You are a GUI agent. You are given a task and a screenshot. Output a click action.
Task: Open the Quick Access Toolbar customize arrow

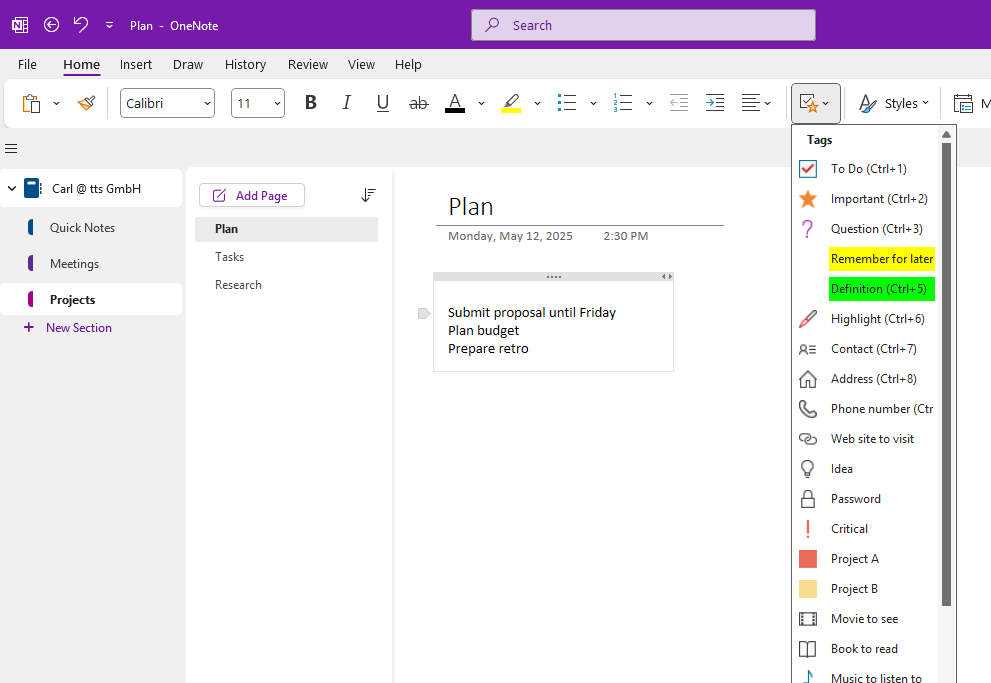click(x=109, y=25)
